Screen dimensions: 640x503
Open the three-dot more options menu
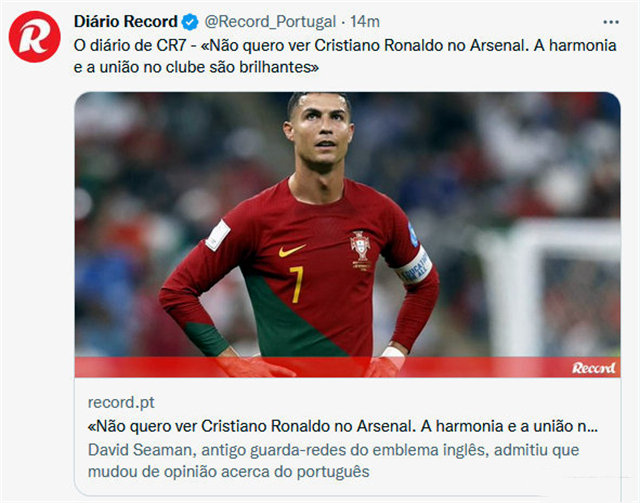(611, 22)
